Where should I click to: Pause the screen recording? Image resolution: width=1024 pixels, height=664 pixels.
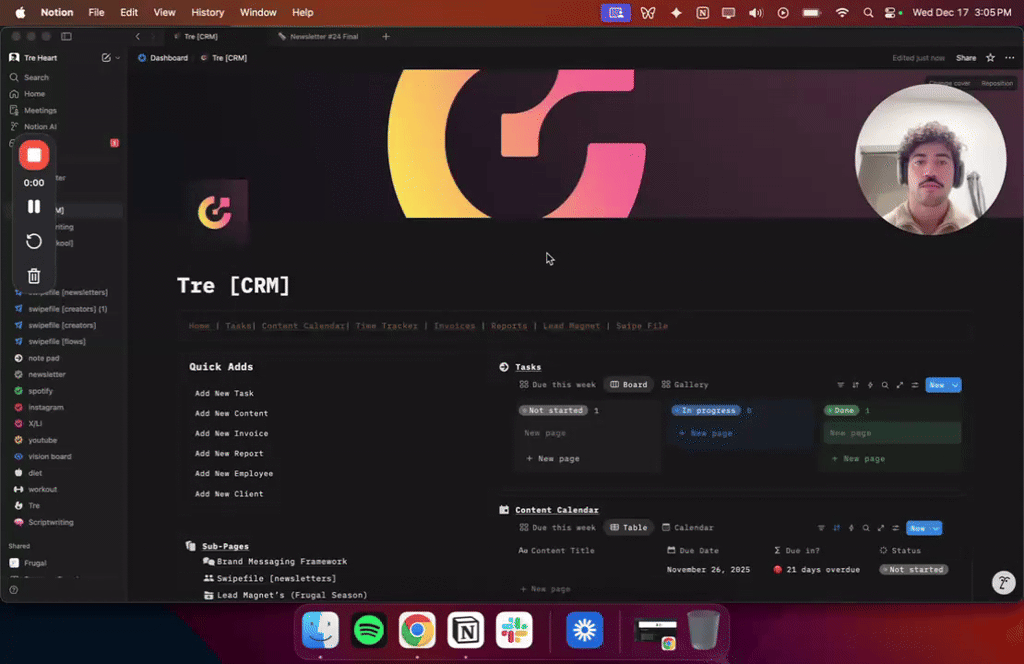pyautogui.click(x=33, y=206)
